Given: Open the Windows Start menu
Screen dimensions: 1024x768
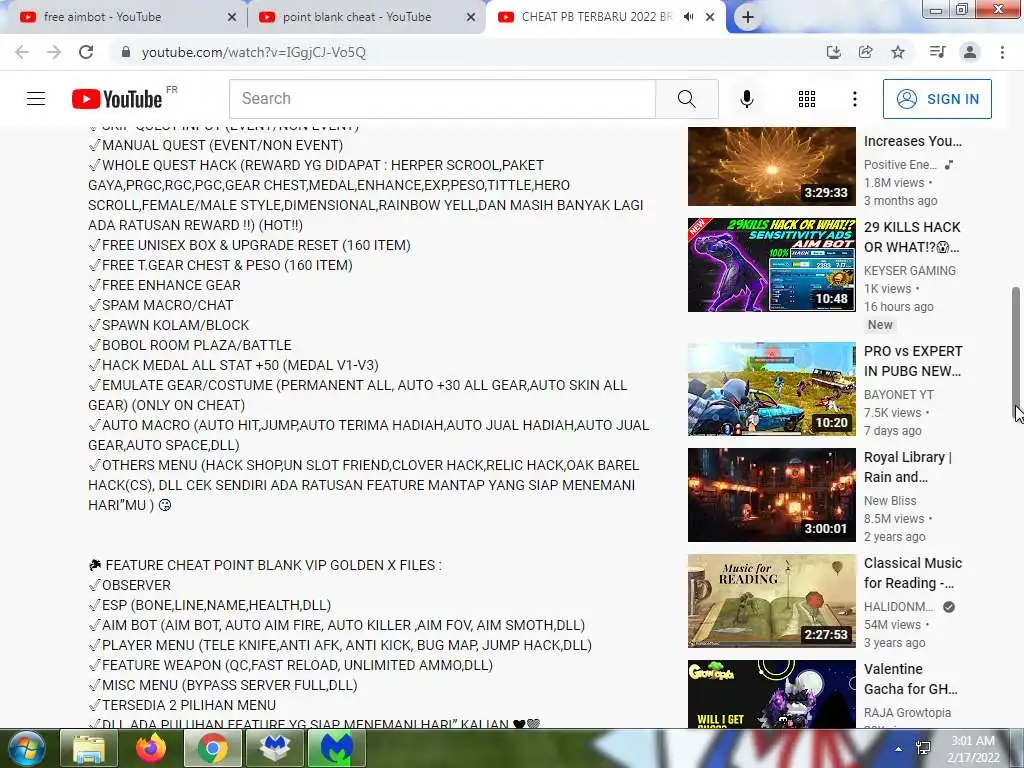Looking at the screenshot, I should coord(27,748).
